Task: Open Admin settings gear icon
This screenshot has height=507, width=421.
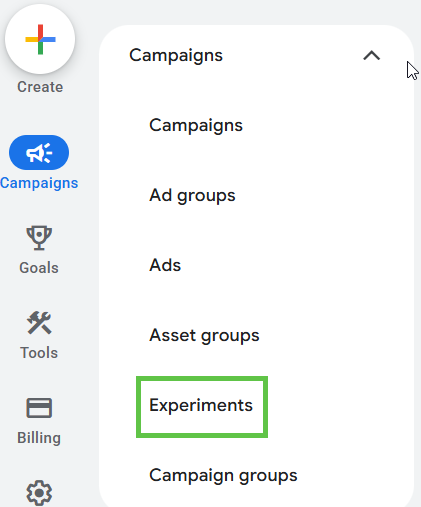Action: [x=39, y=493]
